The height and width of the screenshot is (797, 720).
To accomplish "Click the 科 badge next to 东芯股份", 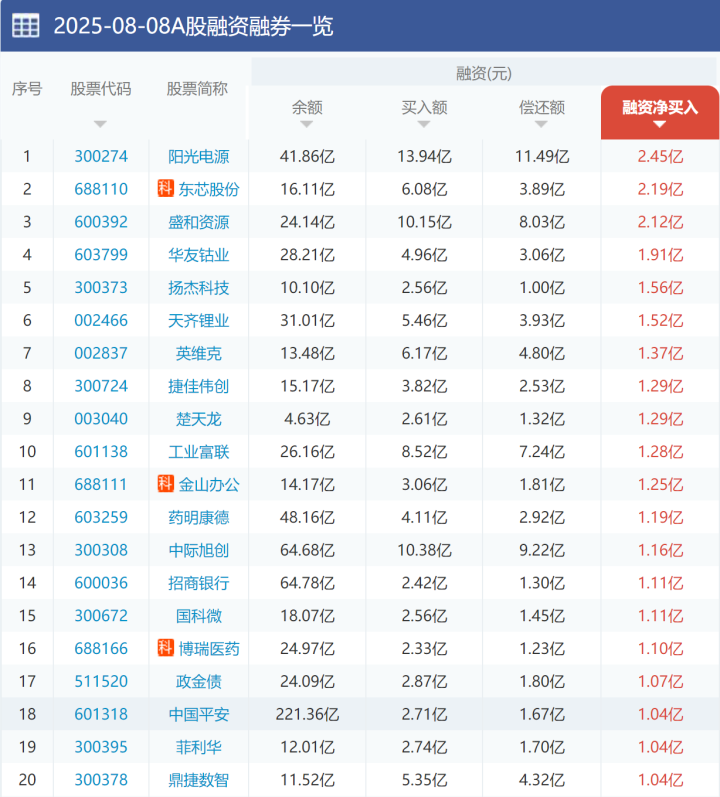I will [x=166, y=189].
